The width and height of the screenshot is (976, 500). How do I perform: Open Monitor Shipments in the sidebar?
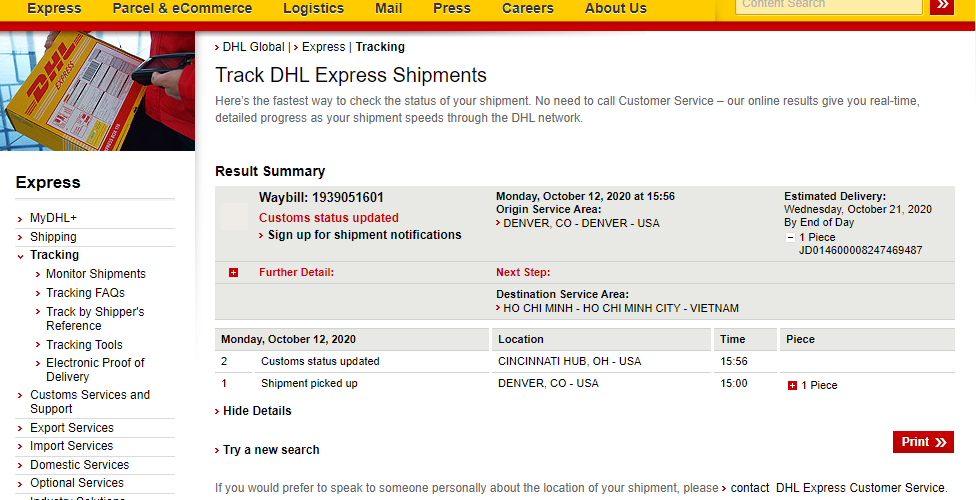click(96, 274)
